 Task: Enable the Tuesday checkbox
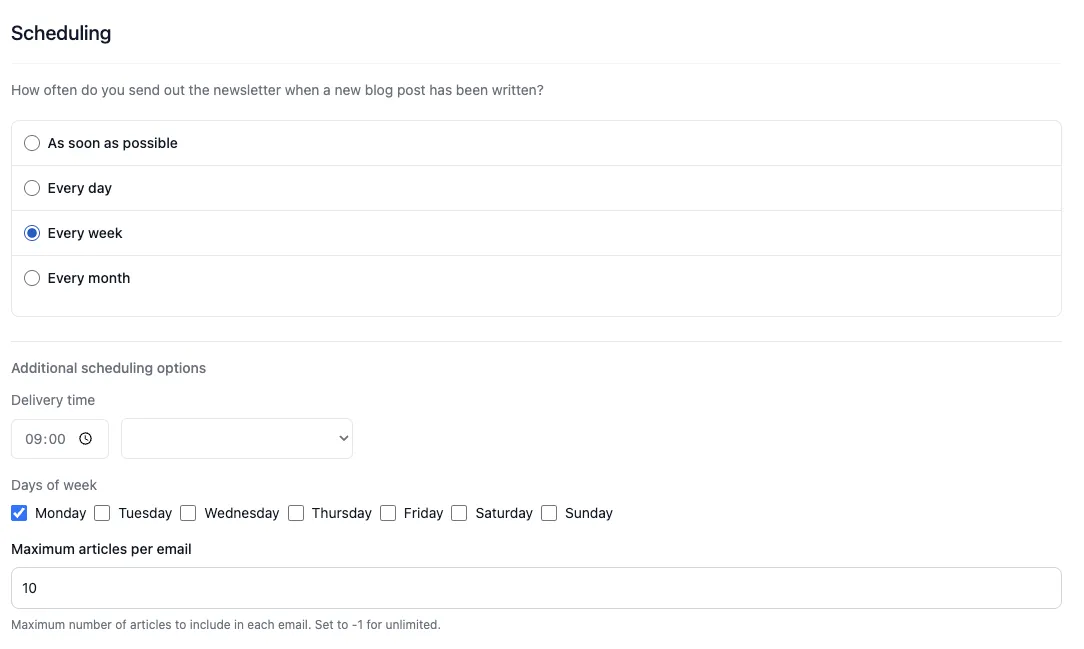point(102,513)
